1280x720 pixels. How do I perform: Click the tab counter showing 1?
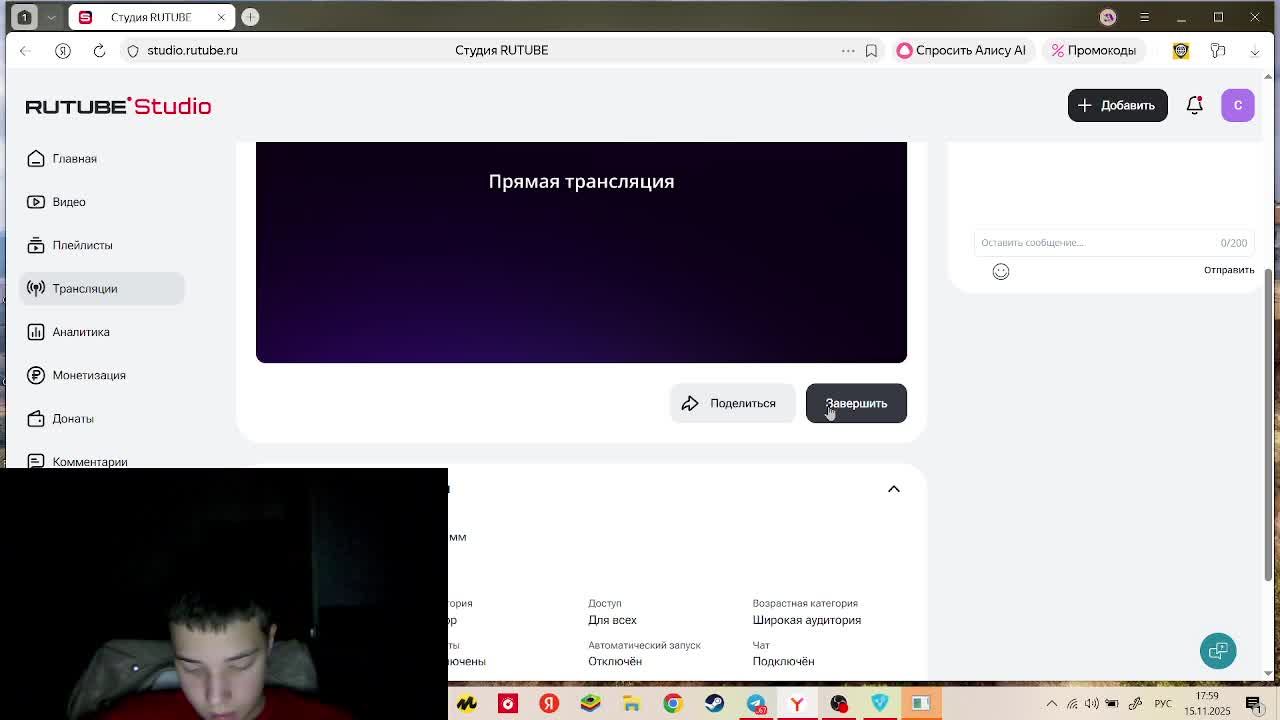point(24,17)
